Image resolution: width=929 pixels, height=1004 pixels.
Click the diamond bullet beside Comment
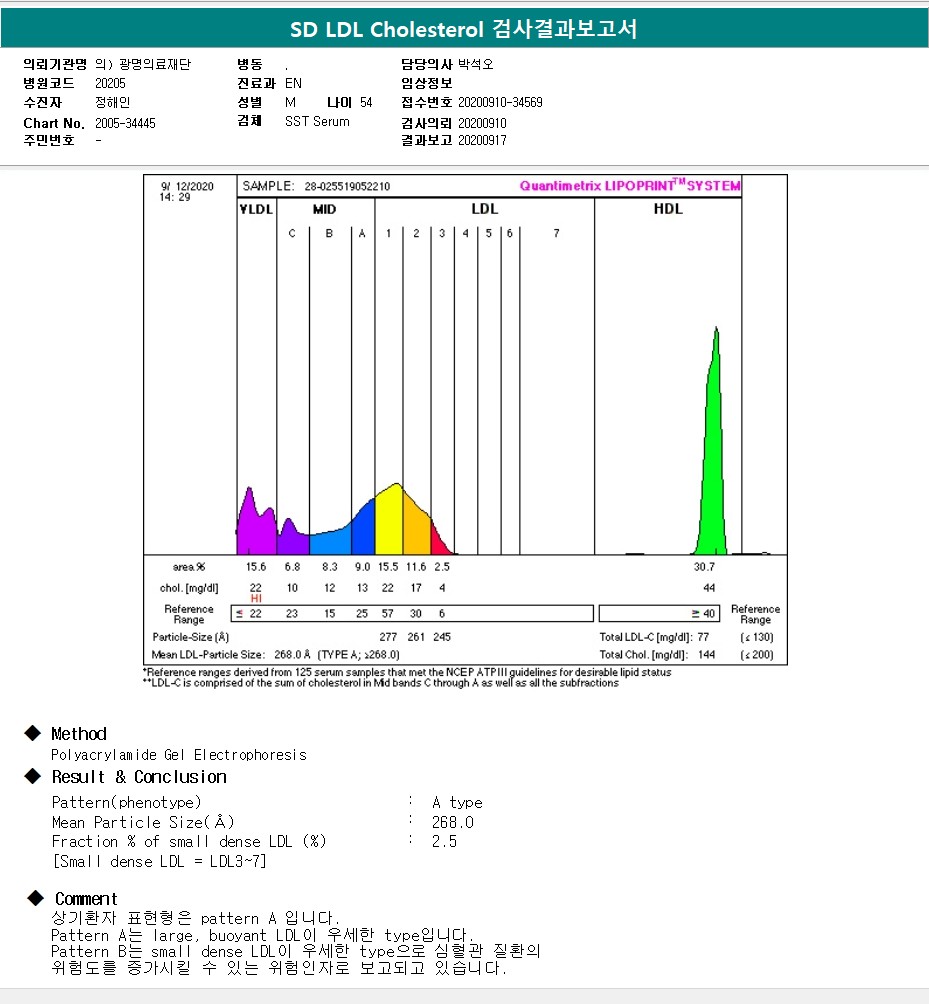(x=35, y=898)
